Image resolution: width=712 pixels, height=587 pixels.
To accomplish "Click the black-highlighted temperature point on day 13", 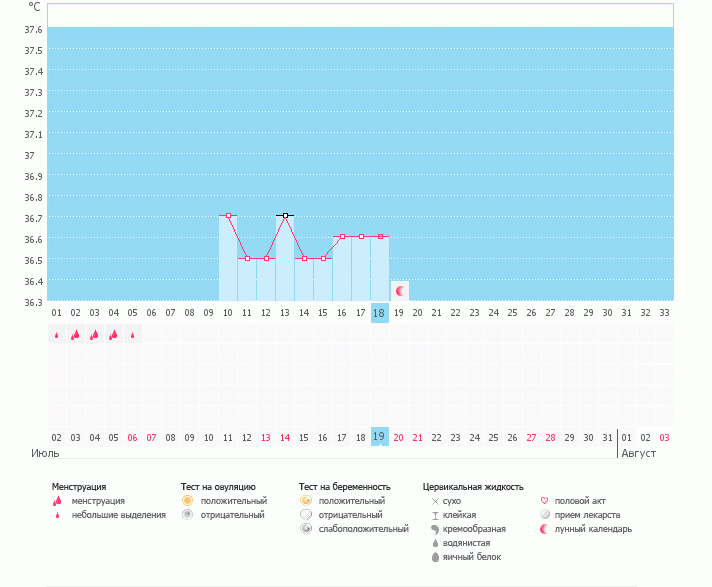I will click(x=285, y=215).
